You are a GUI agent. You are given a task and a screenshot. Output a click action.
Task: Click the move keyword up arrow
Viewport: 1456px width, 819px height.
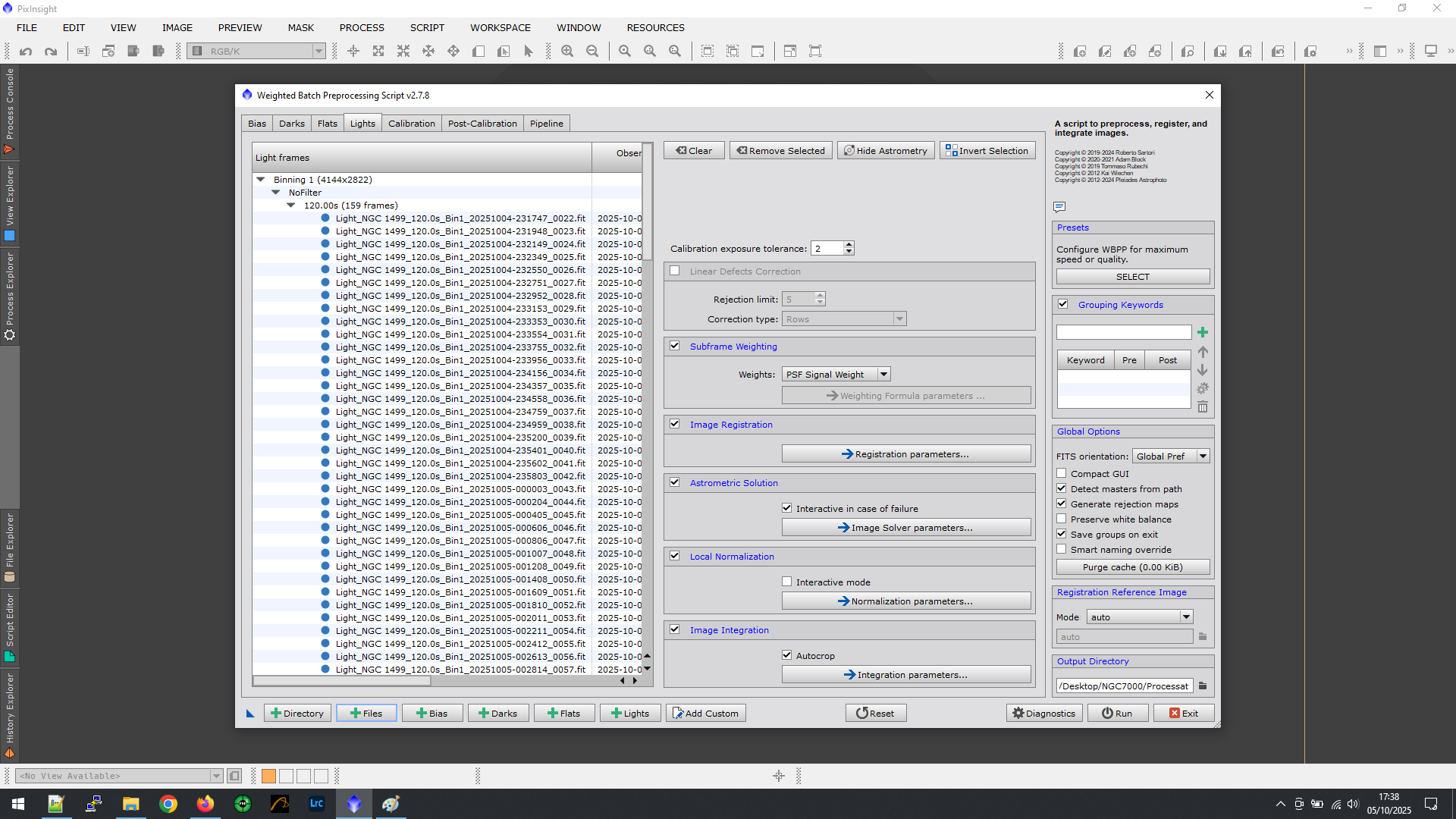1203,352
